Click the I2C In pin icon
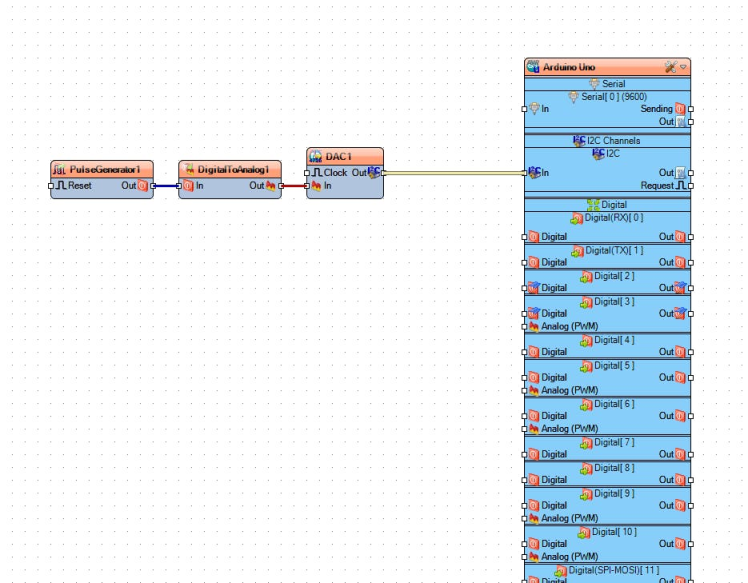The image size is (748, 583). [x=534, y=172]
